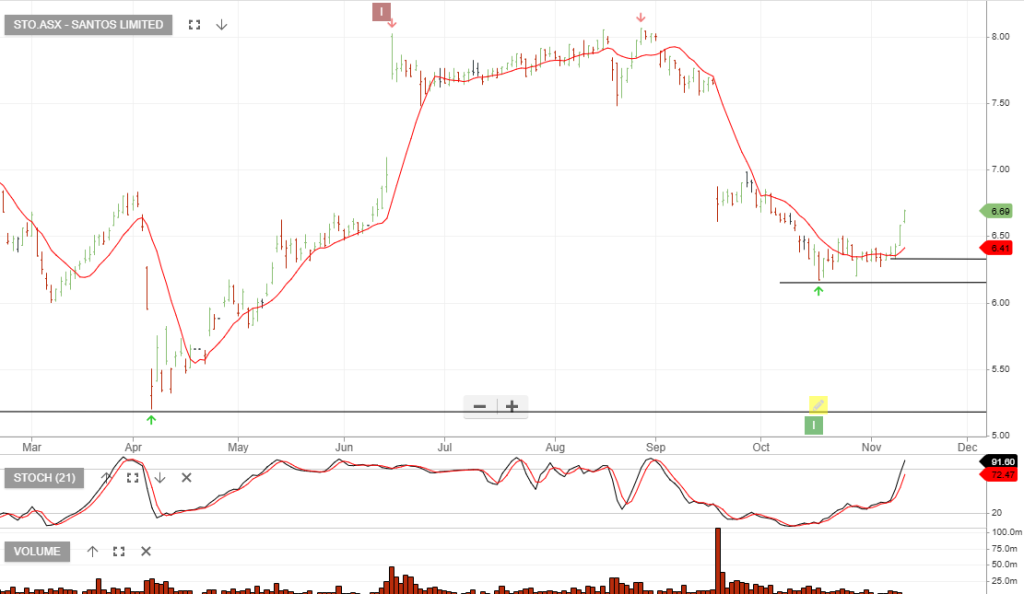Close the STOCH (21) indicator pane
The height and width of the screenshot is (594, 1024).
(186, 478)
